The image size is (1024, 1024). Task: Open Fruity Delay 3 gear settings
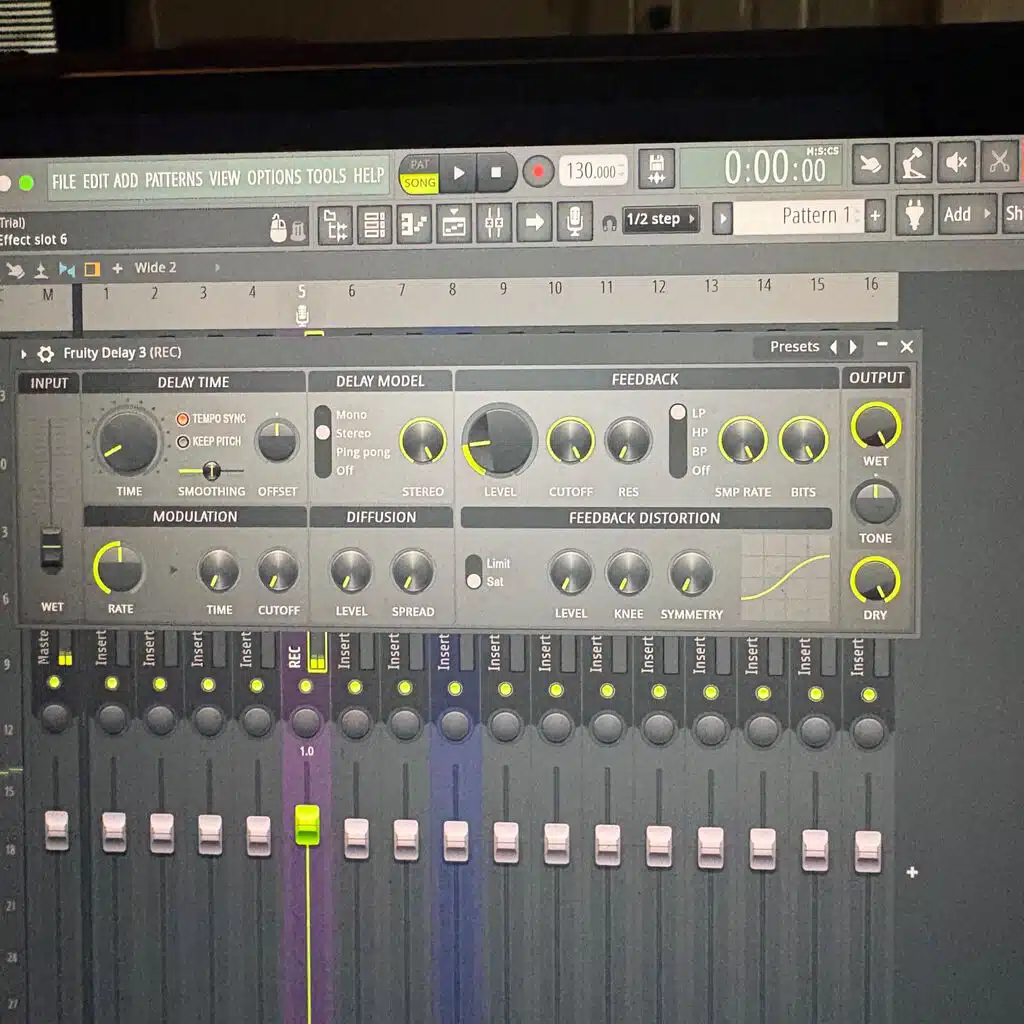45,354
